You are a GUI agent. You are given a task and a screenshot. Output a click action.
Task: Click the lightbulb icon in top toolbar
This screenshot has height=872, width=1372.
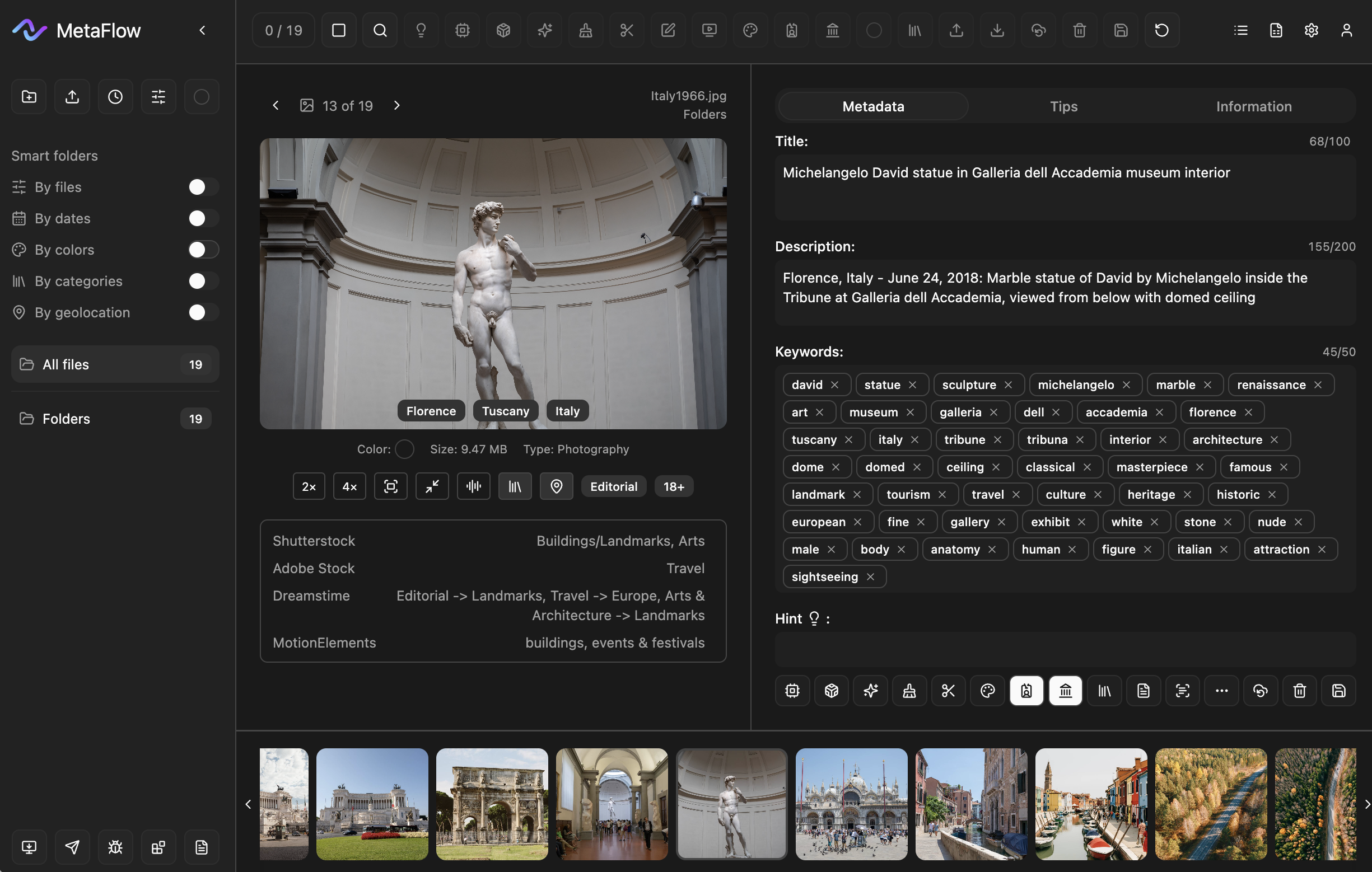point(421,30)
